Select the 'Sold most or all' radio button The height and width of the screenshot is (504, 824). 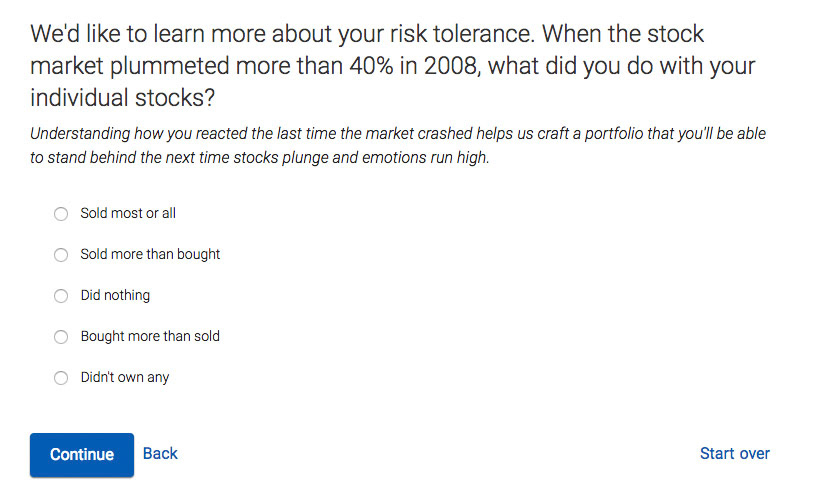61,214
